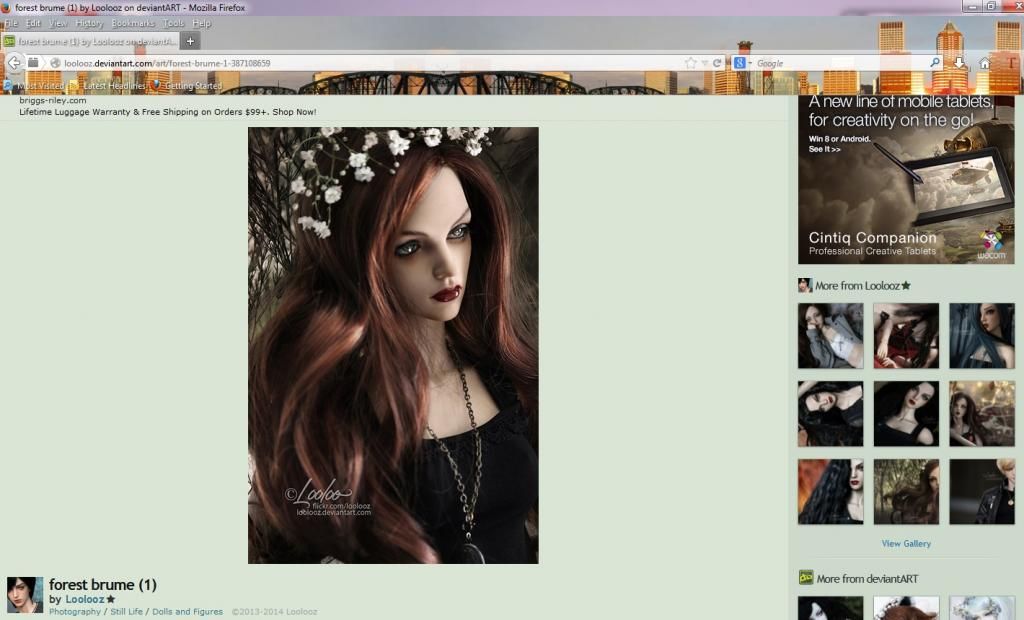Open a new tab with plus button
This screenshot has height=620, width=1024.
coord(190,41)
